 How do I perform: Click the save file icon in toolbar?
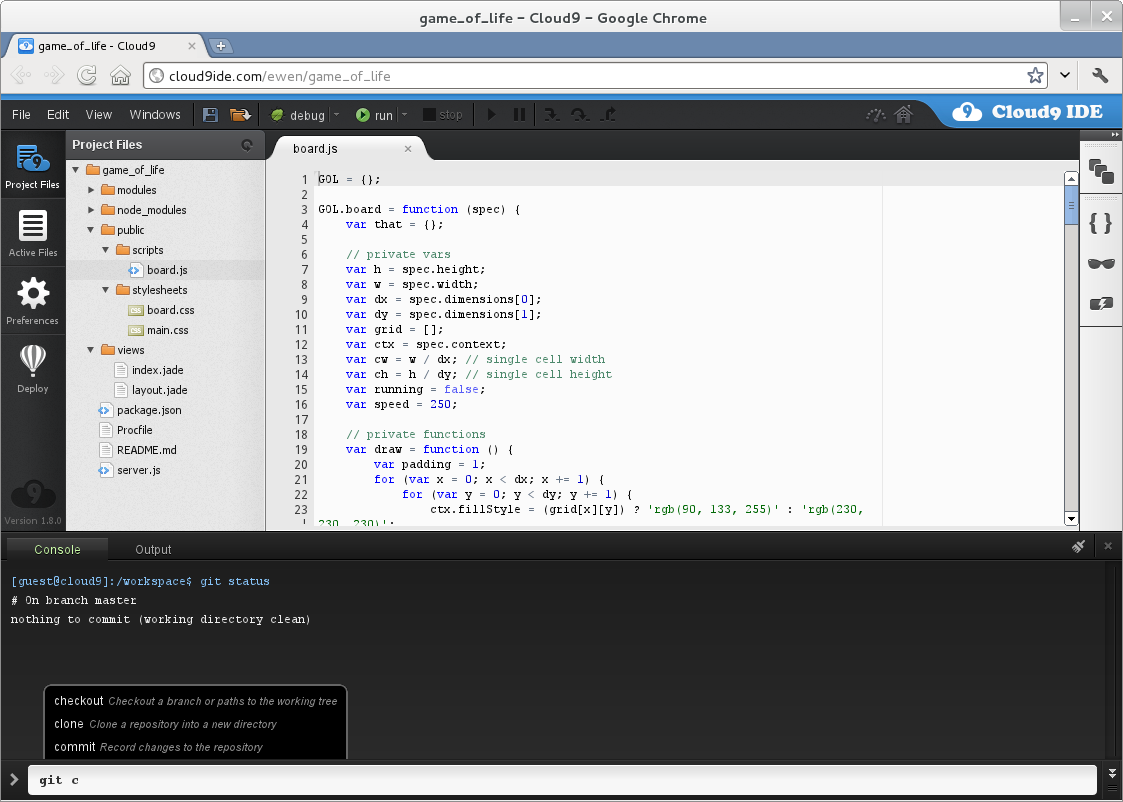tap(210, 115)
